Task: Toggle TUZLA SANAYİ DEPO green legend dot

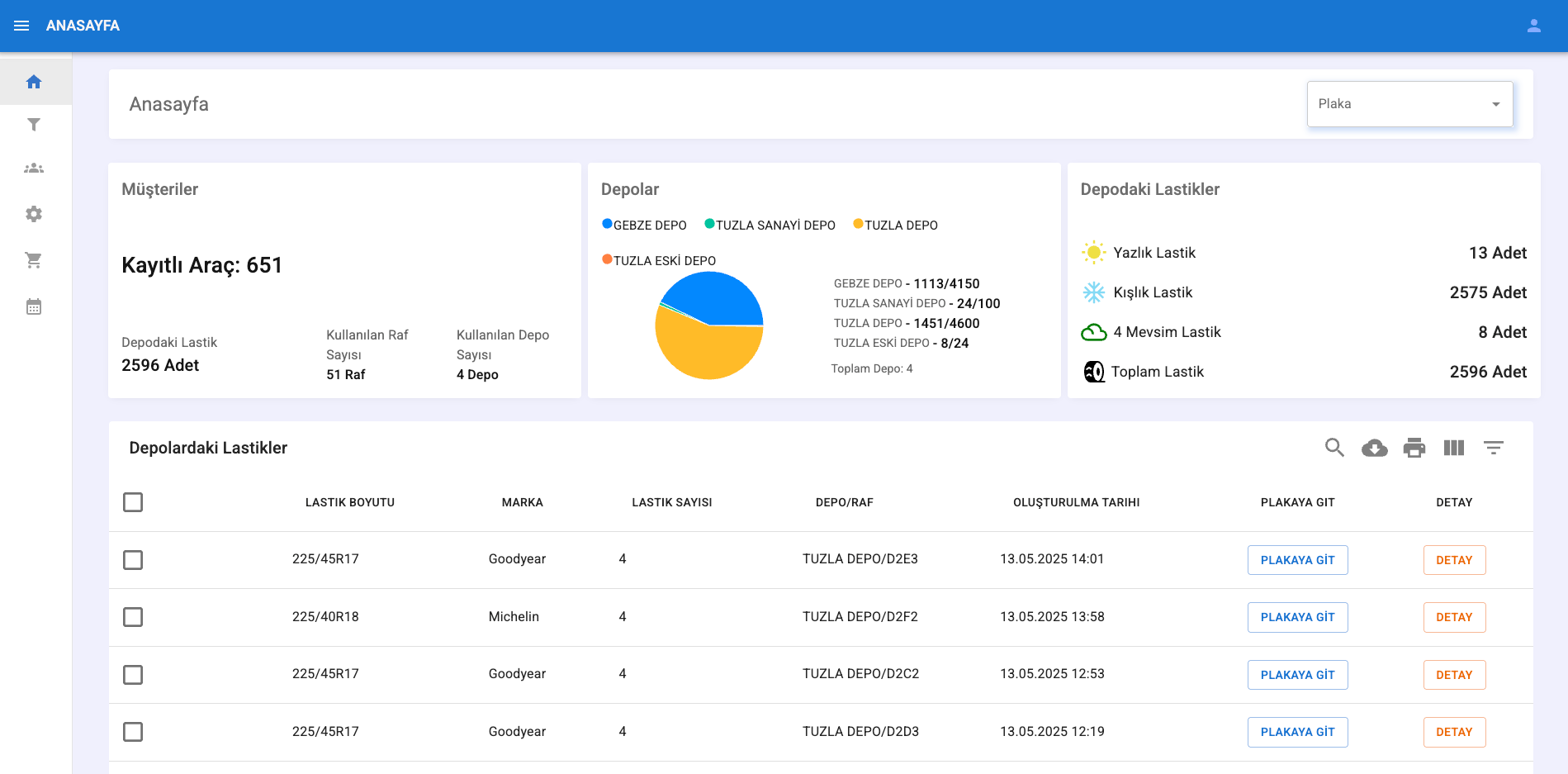Action: pos(709,224)
